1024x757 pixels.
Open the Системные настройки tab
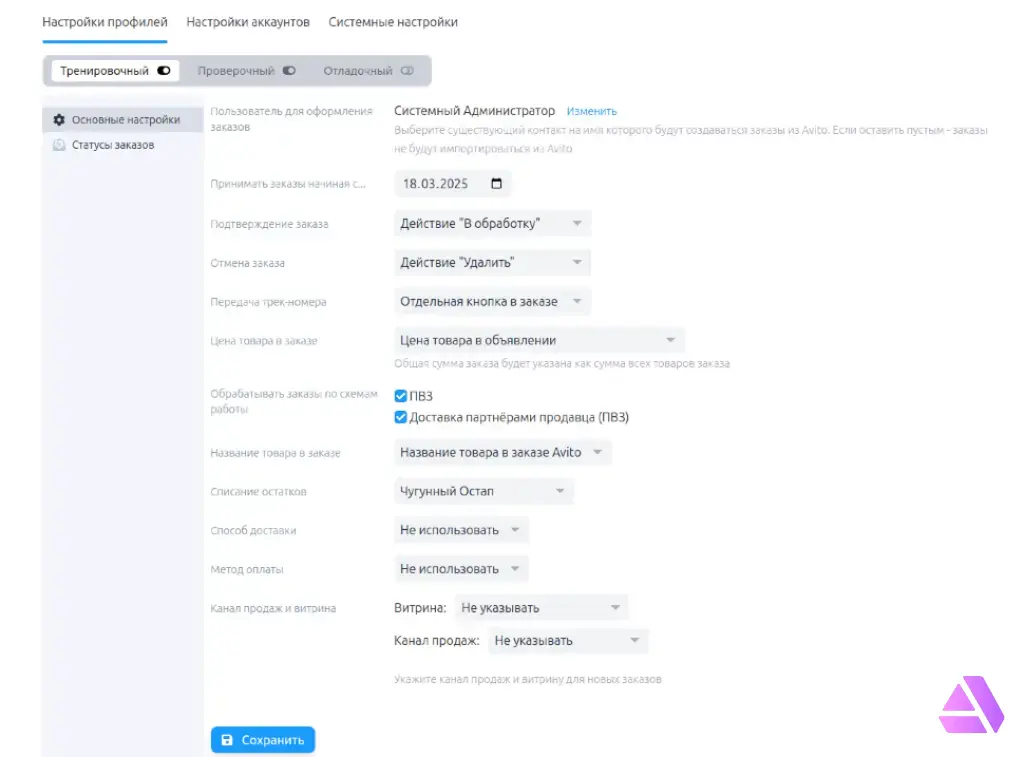(x=393, y=22)
